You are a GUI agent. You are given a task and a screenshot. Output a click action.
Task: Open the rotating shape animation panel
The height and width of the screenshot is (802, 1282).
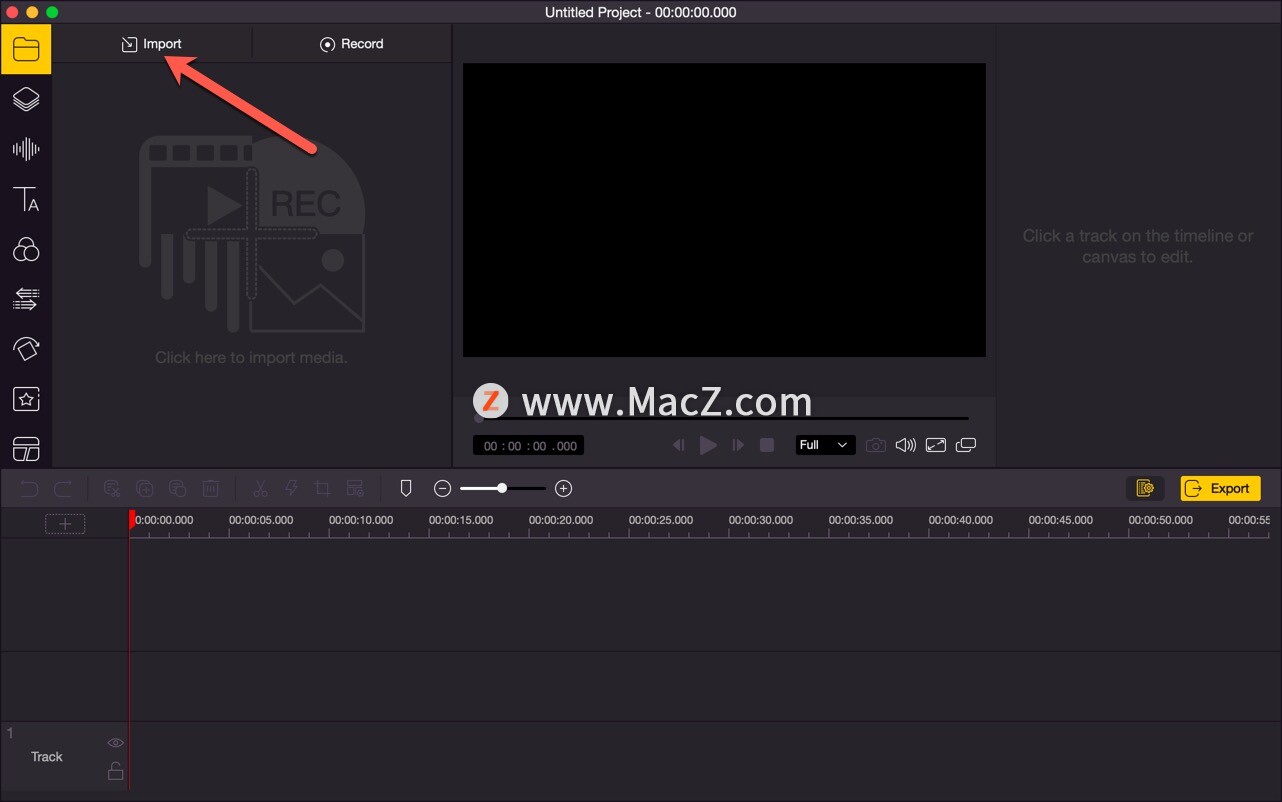(26, 349)
